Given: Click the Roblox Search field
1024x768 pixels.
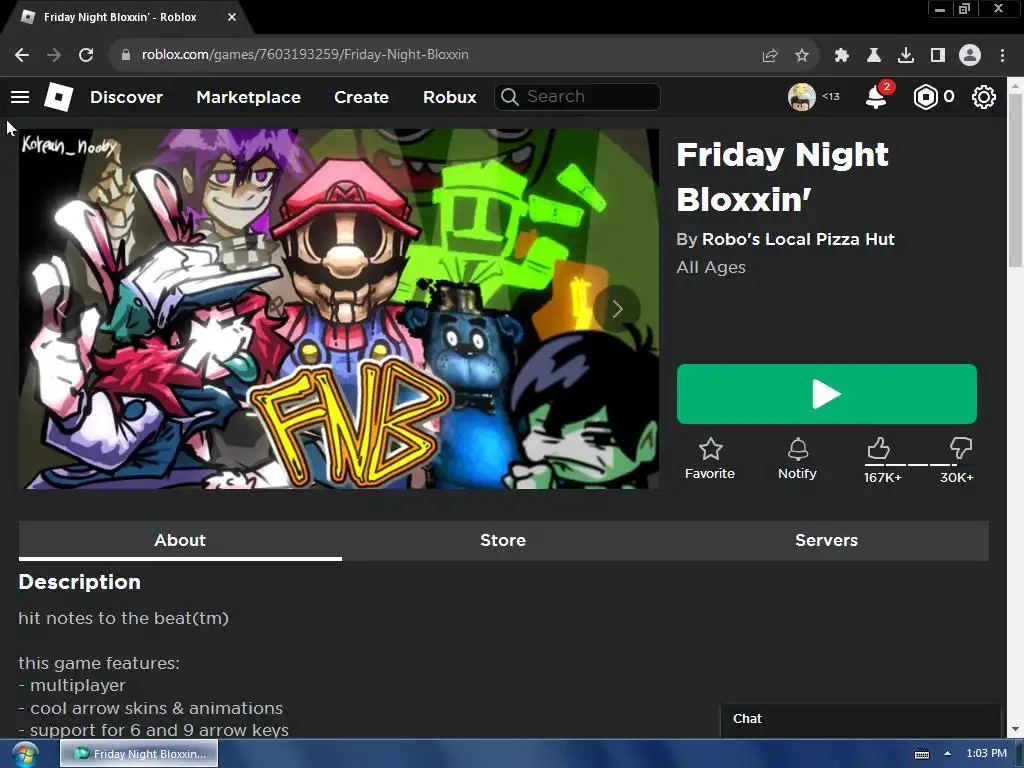Looking at the screenshot, I should tap(577, 97).
